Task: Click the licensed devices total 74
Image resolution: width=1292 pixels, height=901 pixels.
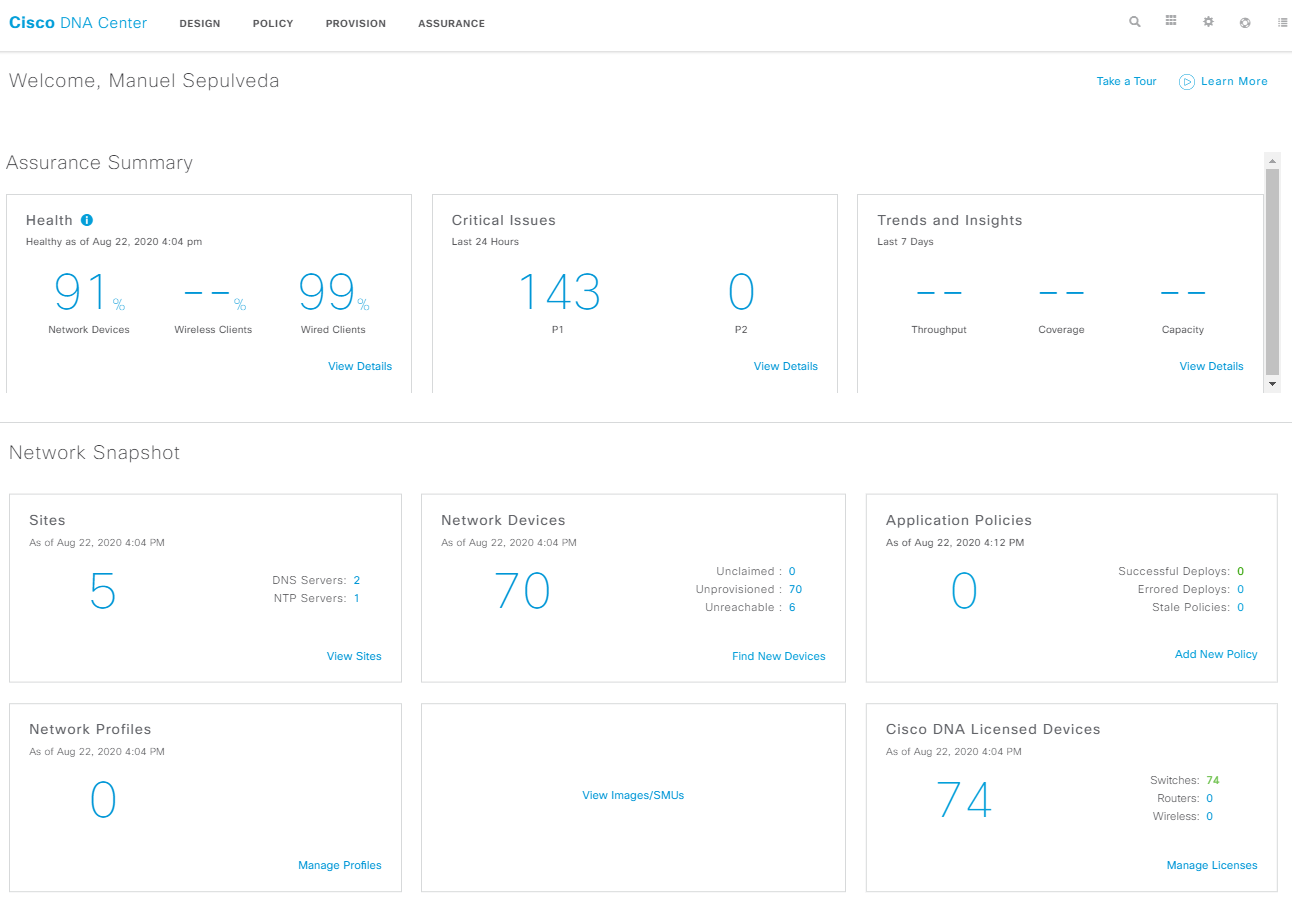Action: pyautogui.click(x=964, y=801)
